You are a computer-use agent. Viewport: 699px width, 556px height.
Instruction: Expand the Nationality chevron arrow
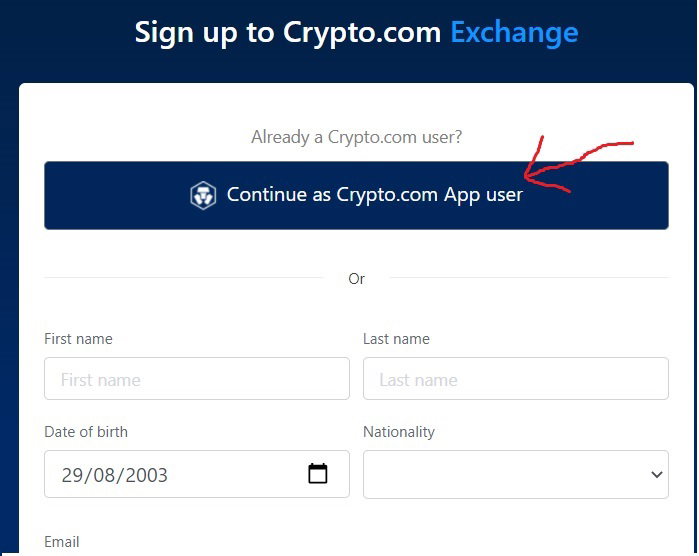point(656,474)
